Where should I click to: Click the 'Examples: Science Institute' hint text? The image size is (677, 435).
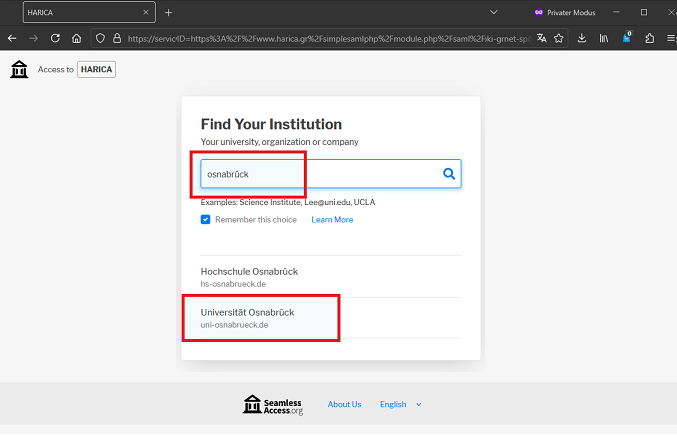pos(288,202)
